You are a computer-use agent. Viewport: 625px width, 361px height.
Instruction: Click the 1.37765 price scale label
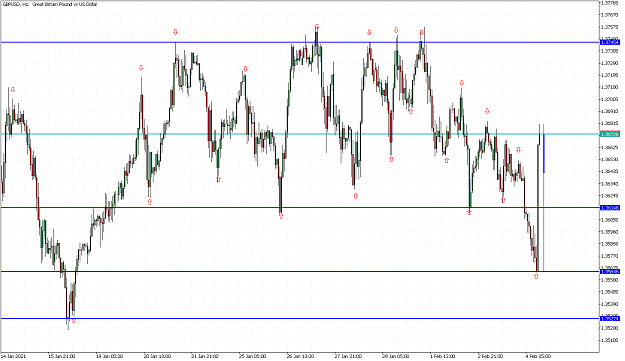tap(610, 3)
